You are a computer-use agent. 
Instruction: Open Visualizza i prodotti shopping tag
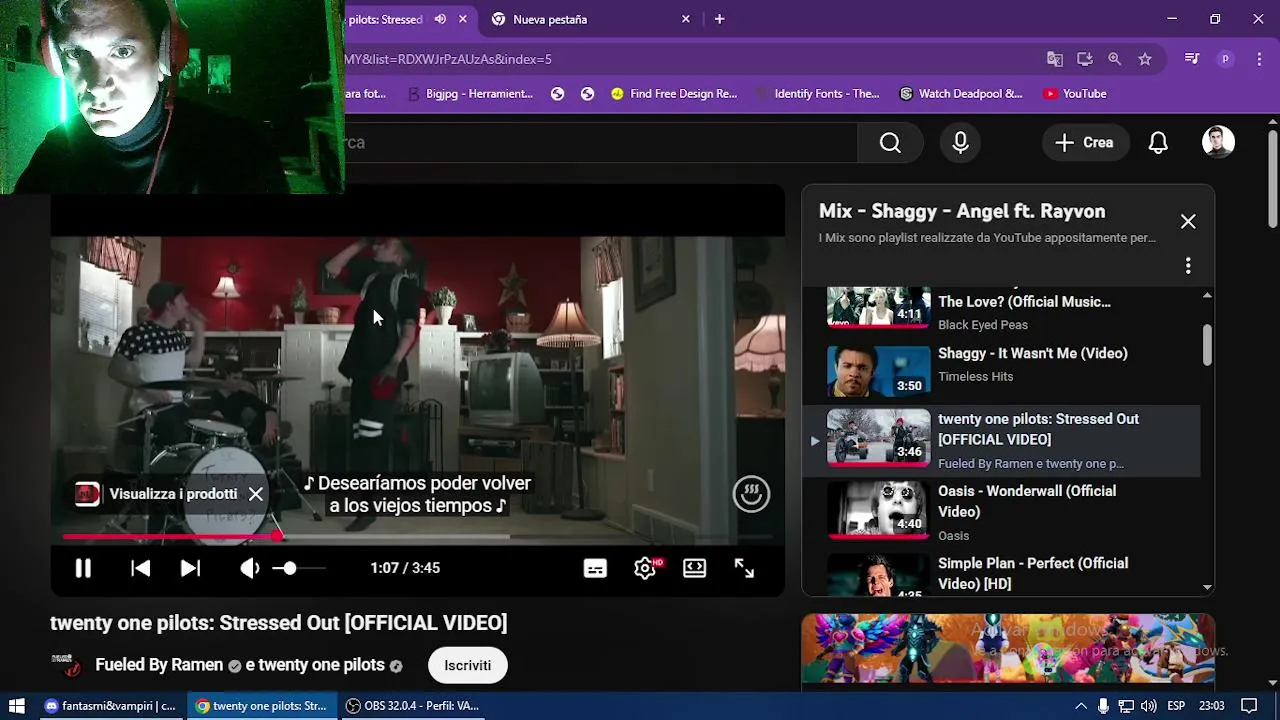click(157, 494)
